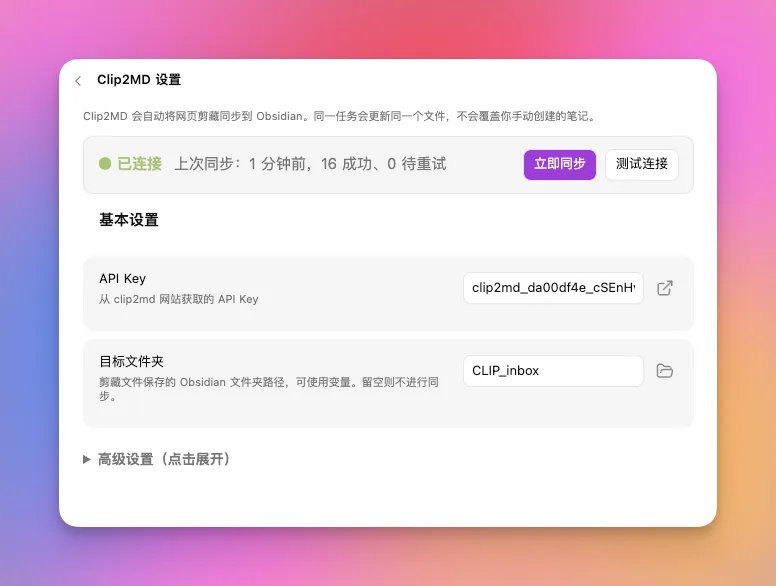This screenshot has width=776, height=586.
Task: Click the Clip2MD 会自动将网页剪藏同步 intro text
Action: (x=339, y=116)
